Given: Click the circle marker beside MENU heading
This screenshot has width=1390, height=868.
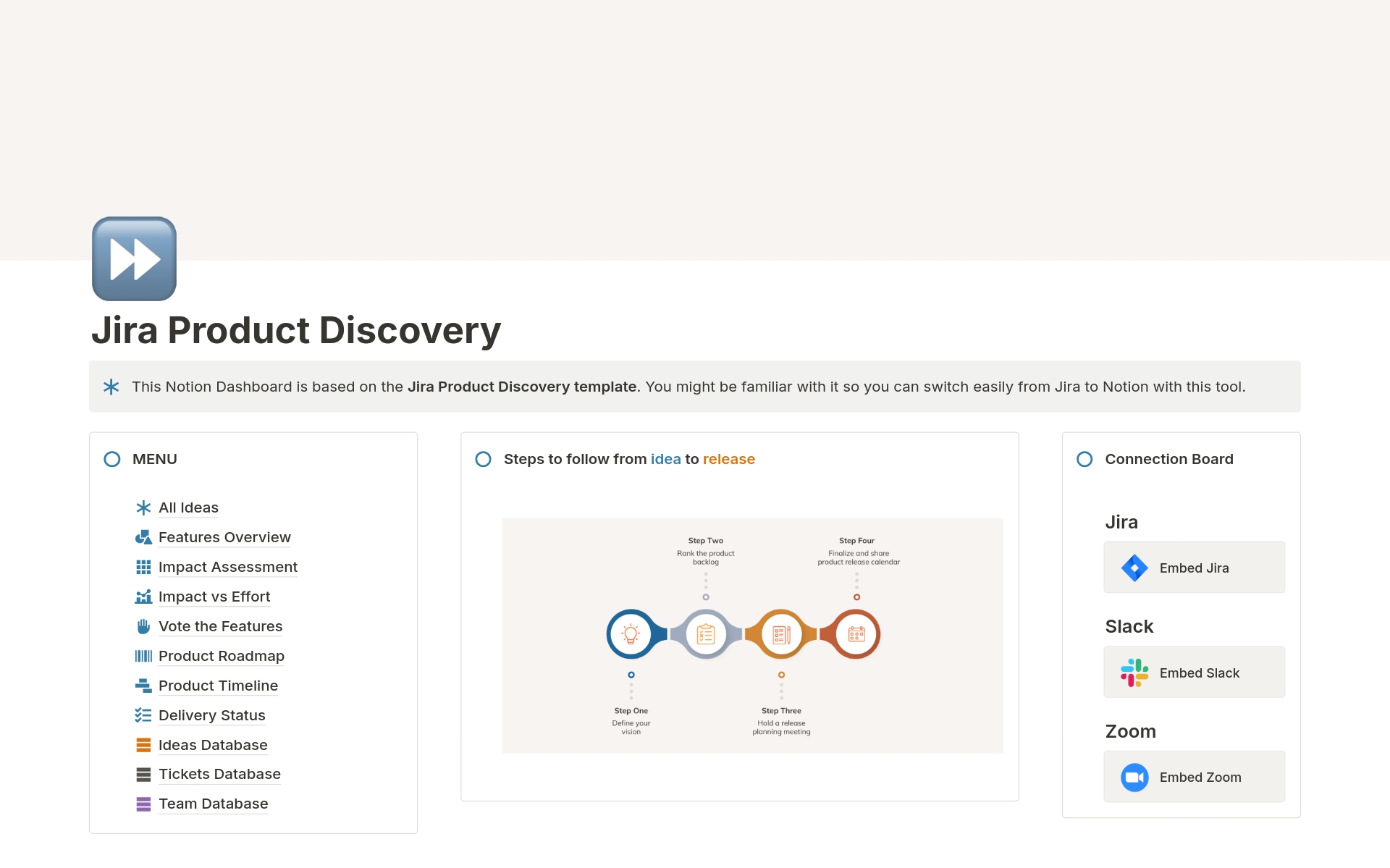Looking at the screenshot, I should click(112, 459).
